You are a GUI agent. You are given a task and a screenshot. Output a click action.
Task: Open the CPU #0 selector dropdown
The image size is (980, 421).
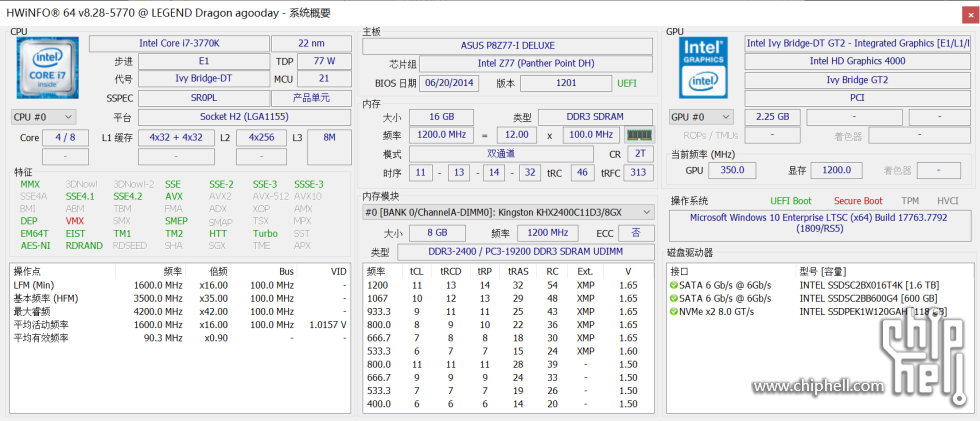click(43, 117)
